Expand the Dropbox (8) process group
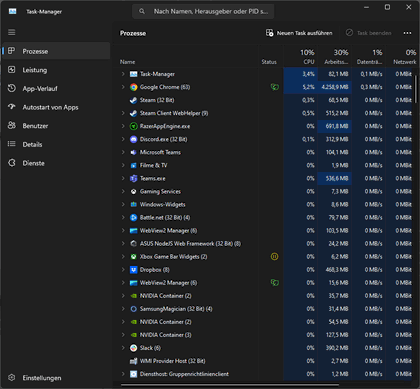Image resolution: width=420 pixels, height=389 pixels. (123, 270)
